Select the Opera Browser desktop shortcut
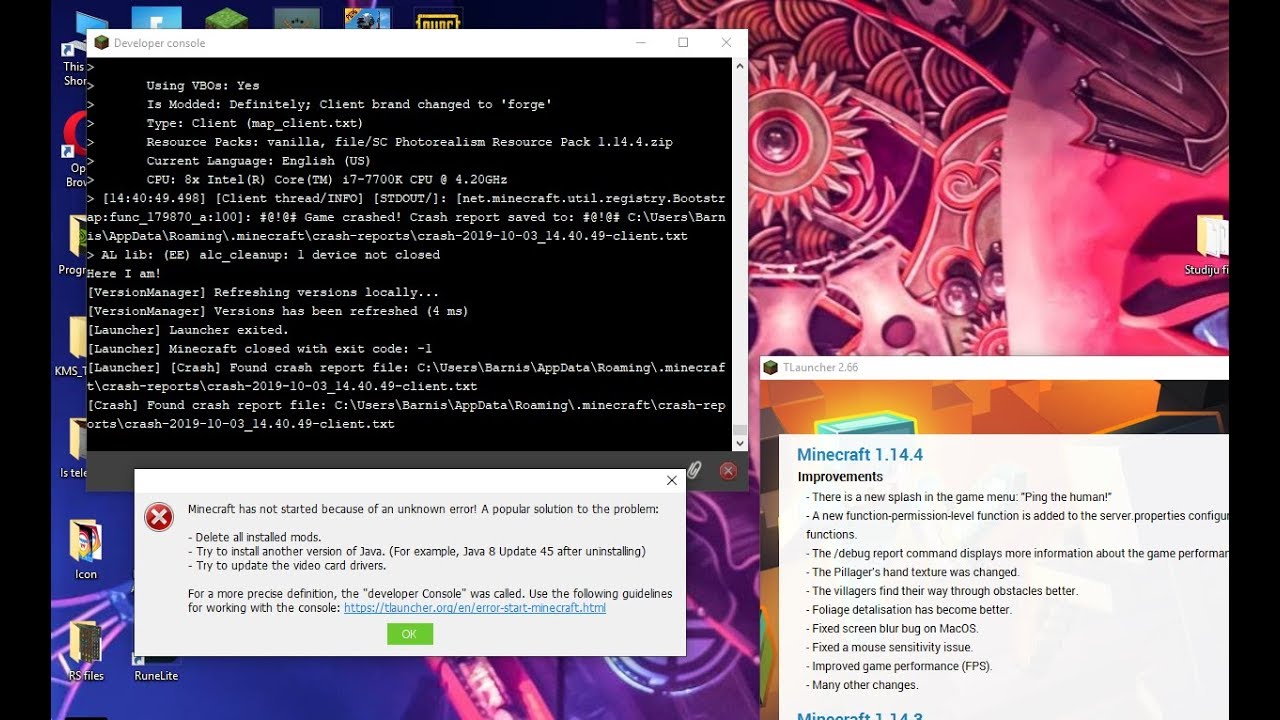The height and width of the screenshot is (720, 1280). point(76,148)
